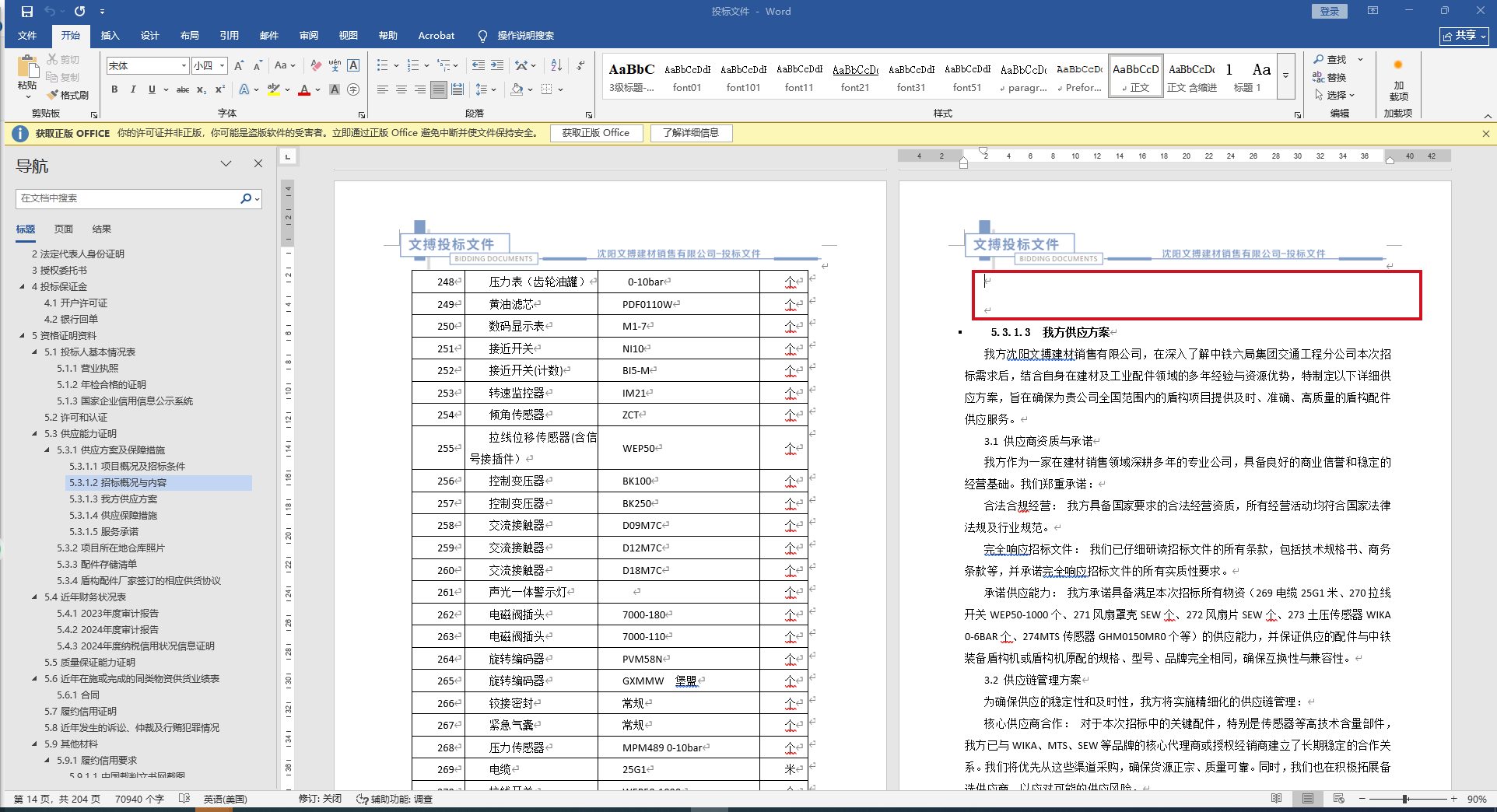Viewport: 1497px width, 812px height.
Task: Save the document using the floppy icon
Action: point(27,12)
